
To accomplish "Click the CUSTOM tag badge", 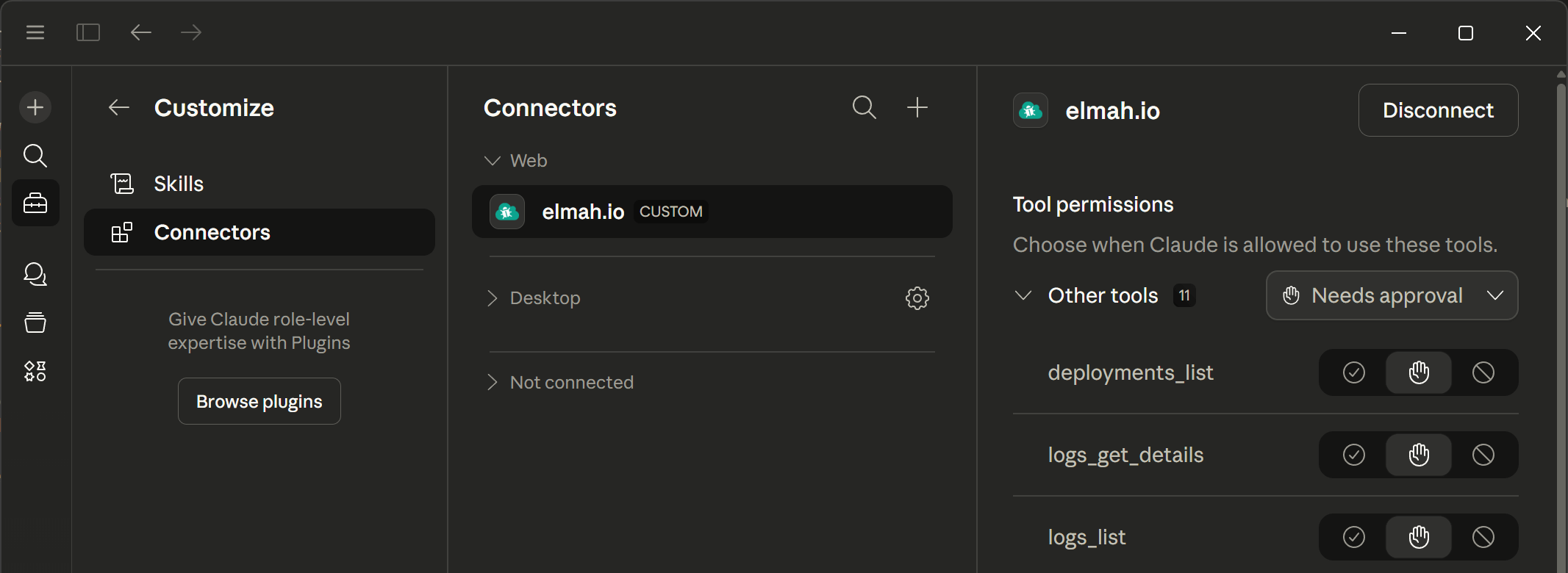I will 671,212.
